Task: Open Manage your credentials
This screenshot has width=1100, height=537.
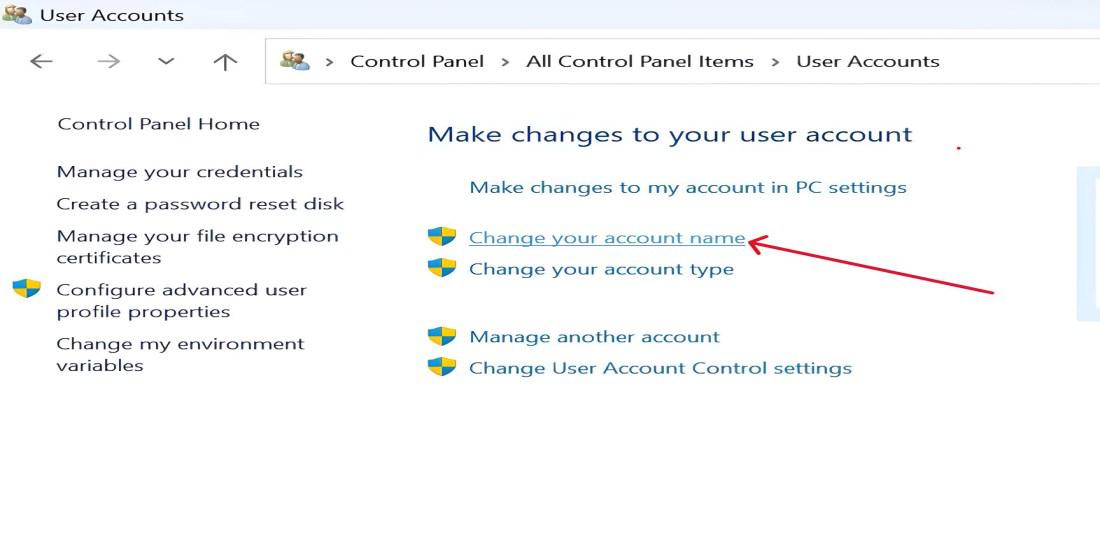Action: tap(180, 172)
